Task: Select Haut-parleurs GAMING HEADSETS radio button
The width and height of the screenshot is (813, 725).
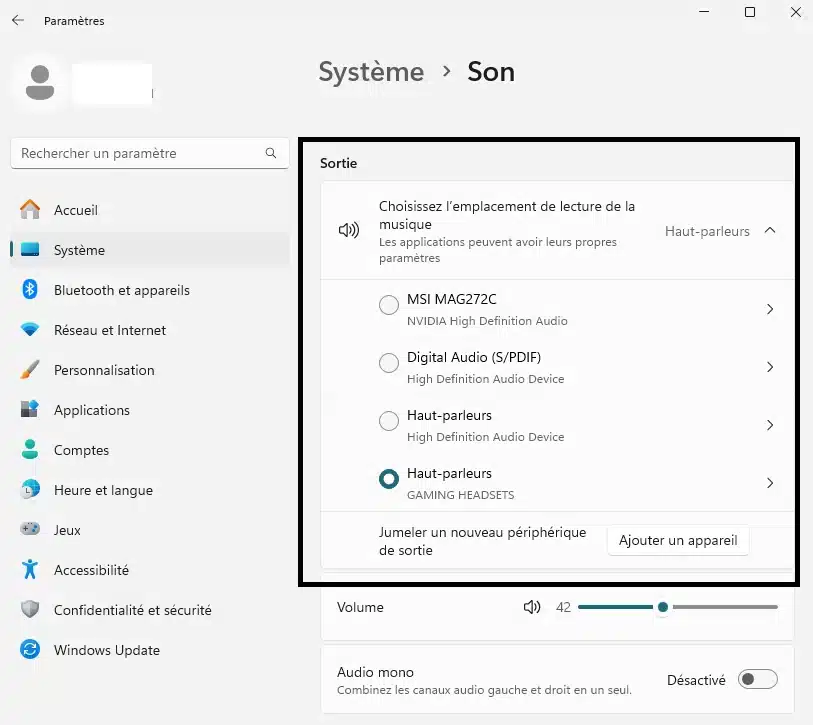Action: [389, 479]
